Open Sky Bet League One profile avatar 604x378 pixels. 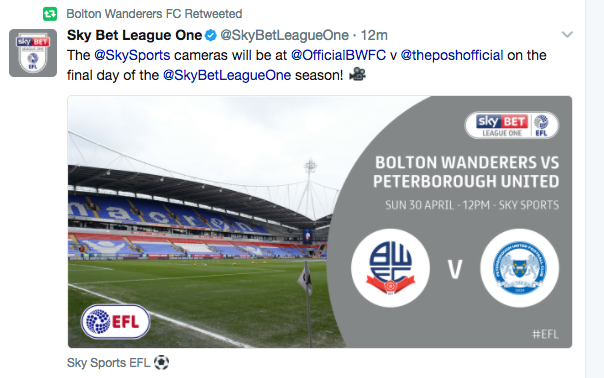[33, 53]
